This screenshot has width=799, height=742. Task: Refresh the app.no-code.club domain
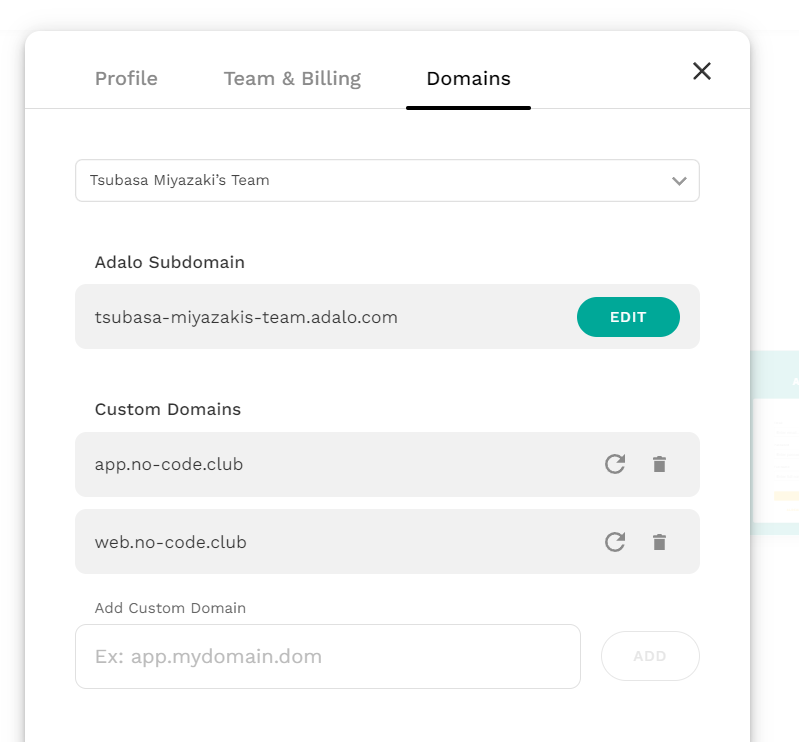tap(615, 464)
